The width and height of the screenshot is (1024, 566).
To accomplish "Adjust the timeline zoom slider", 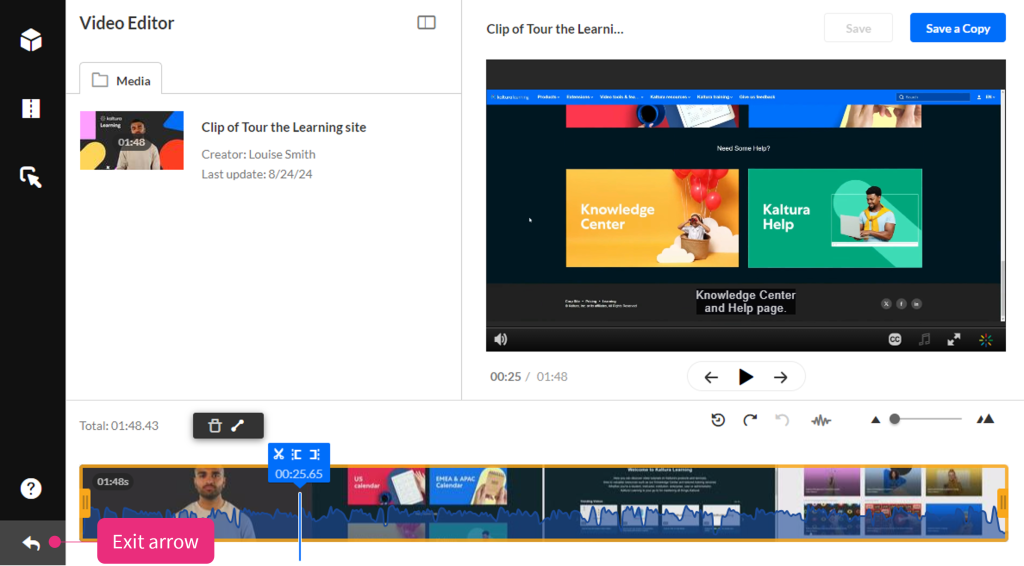I will click(x=895, y=419).
